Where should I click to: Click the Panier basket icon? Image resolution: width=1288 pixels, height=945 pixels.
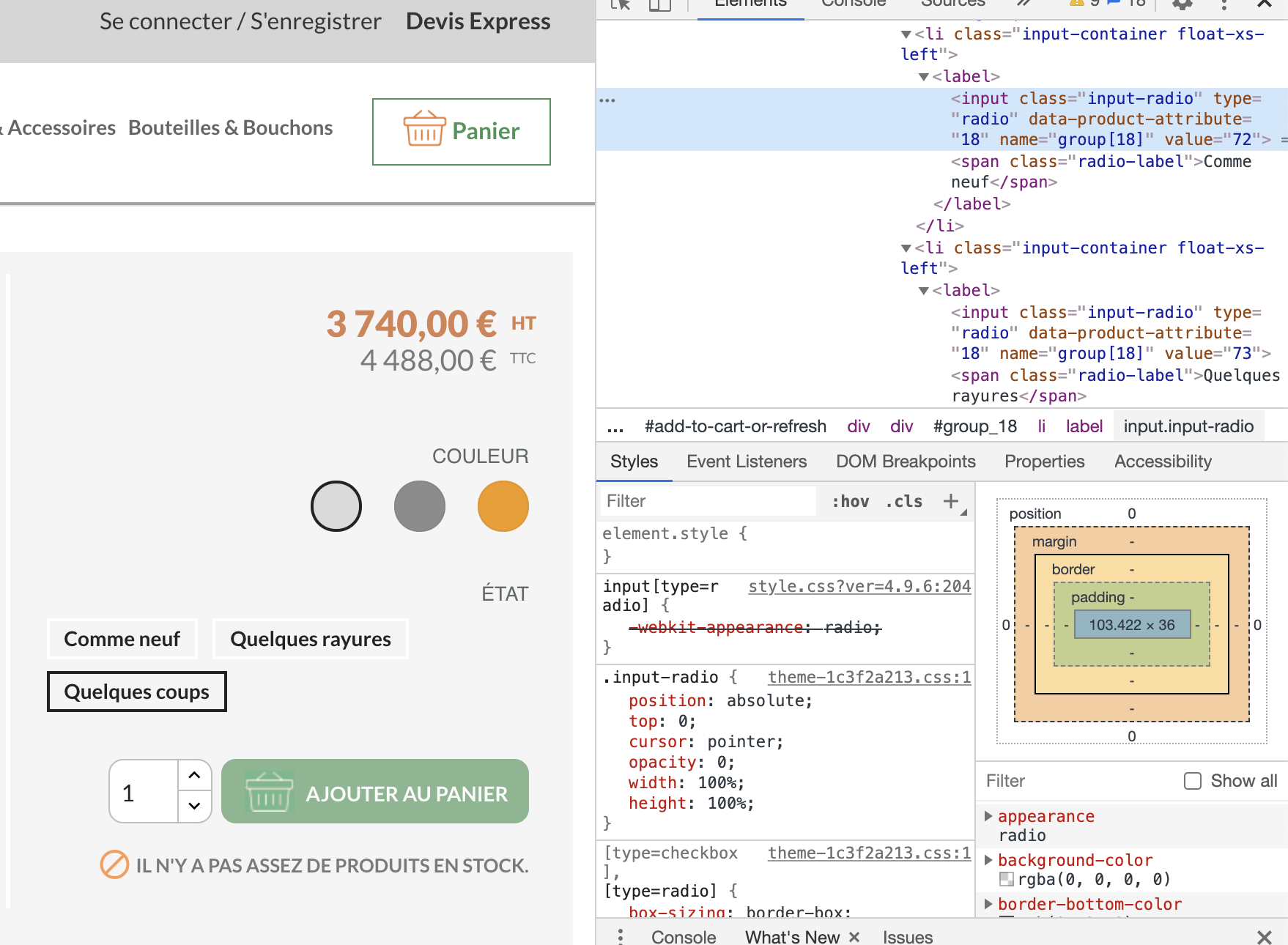pyautogui.click(x=424, y=129)
